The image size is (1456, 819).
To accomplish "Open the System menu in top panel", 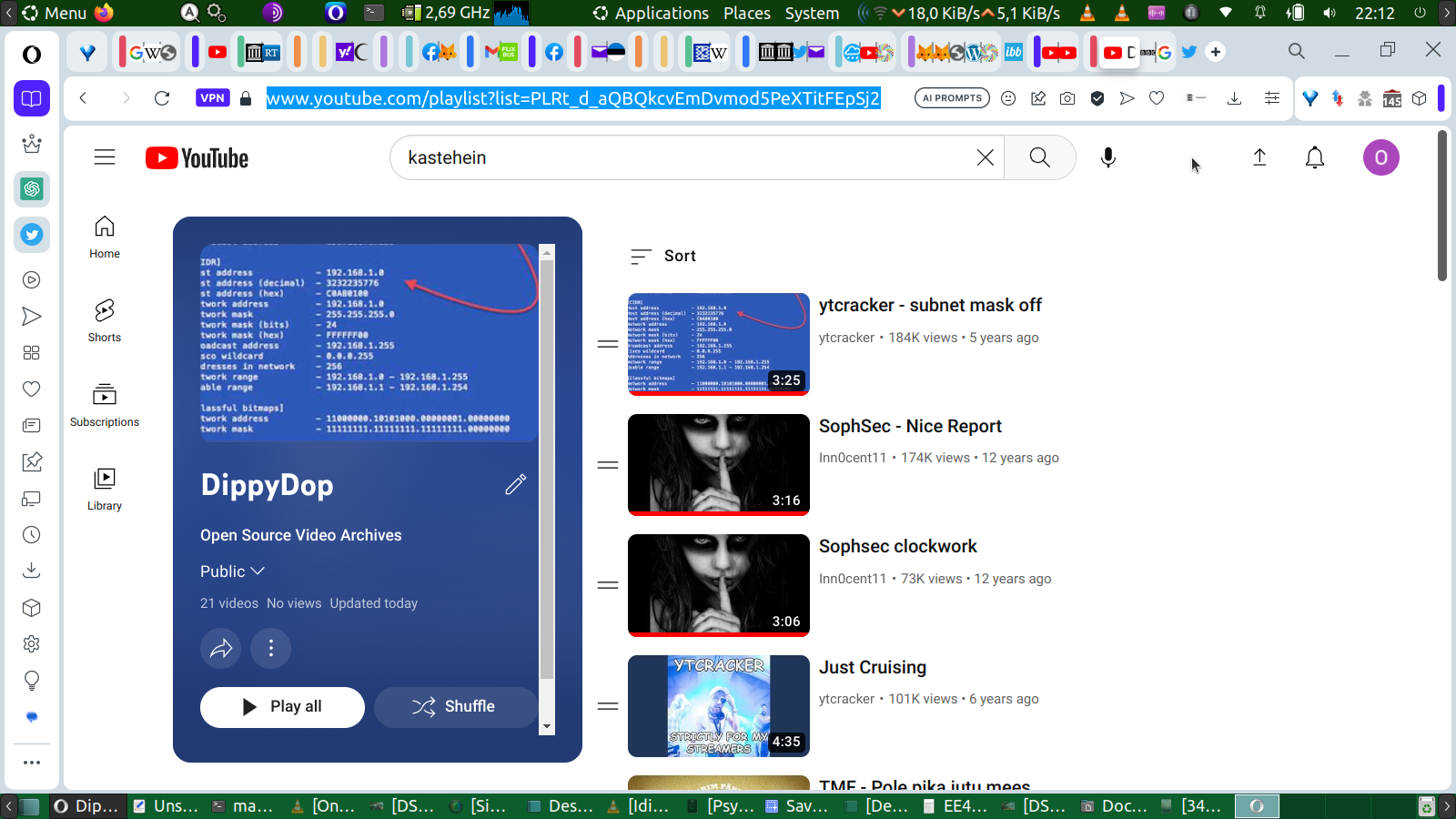I will tap(812, 13).
